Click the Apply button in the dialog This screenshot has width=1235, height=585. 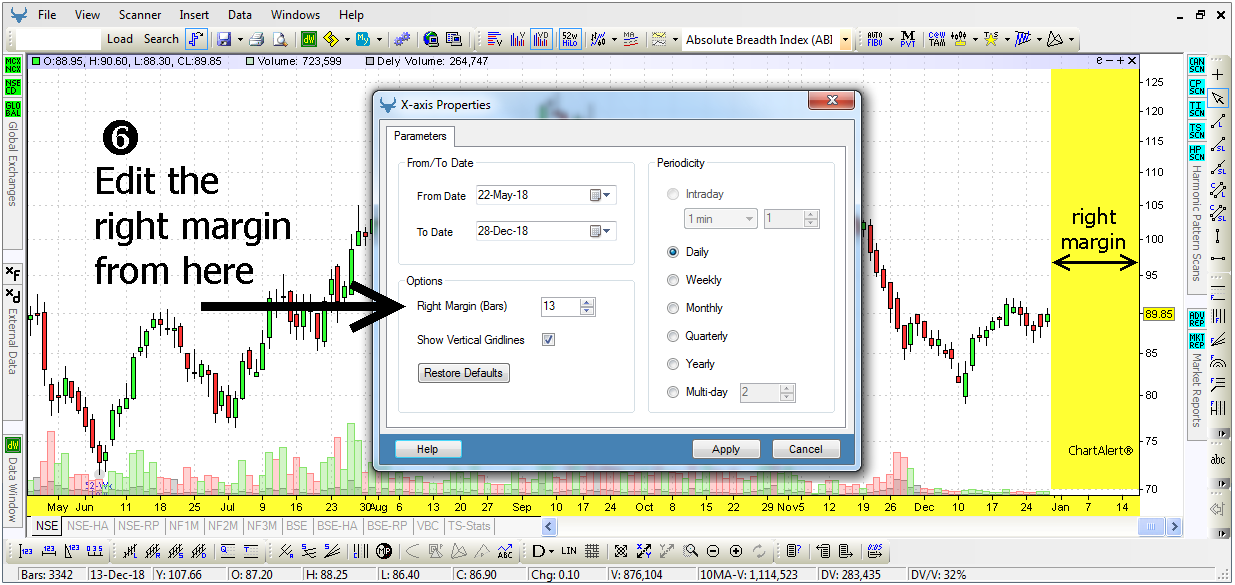726,449
